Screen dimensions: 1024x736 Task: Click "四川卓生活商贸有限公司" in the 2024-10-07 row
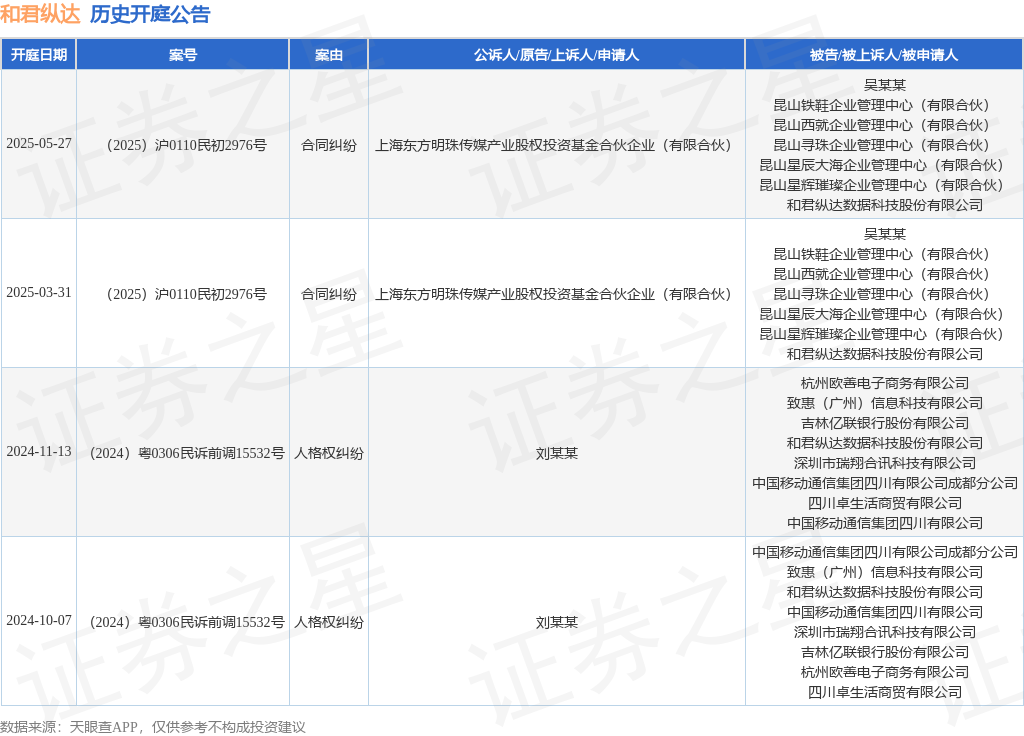pos(884,692)
